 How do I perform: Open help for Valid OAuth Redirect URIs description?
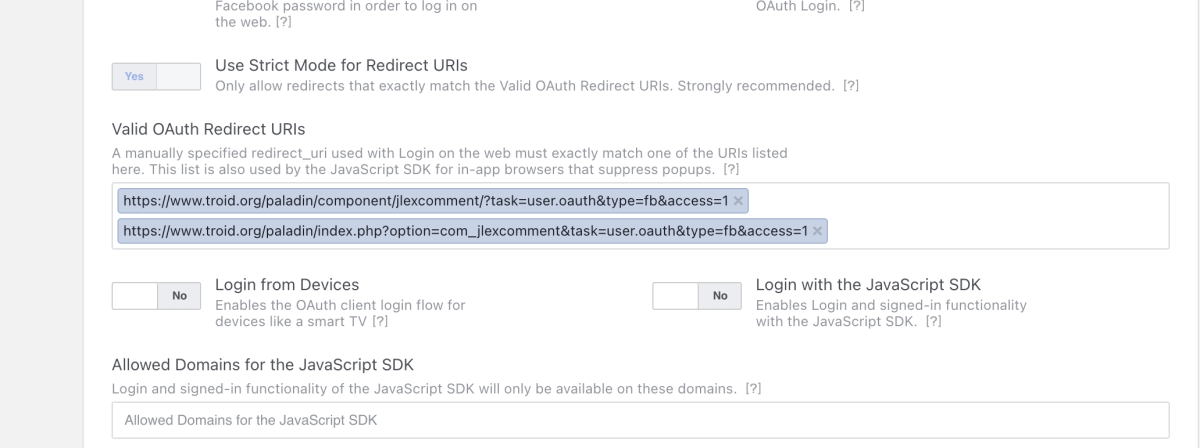click(x=731, y=169)
